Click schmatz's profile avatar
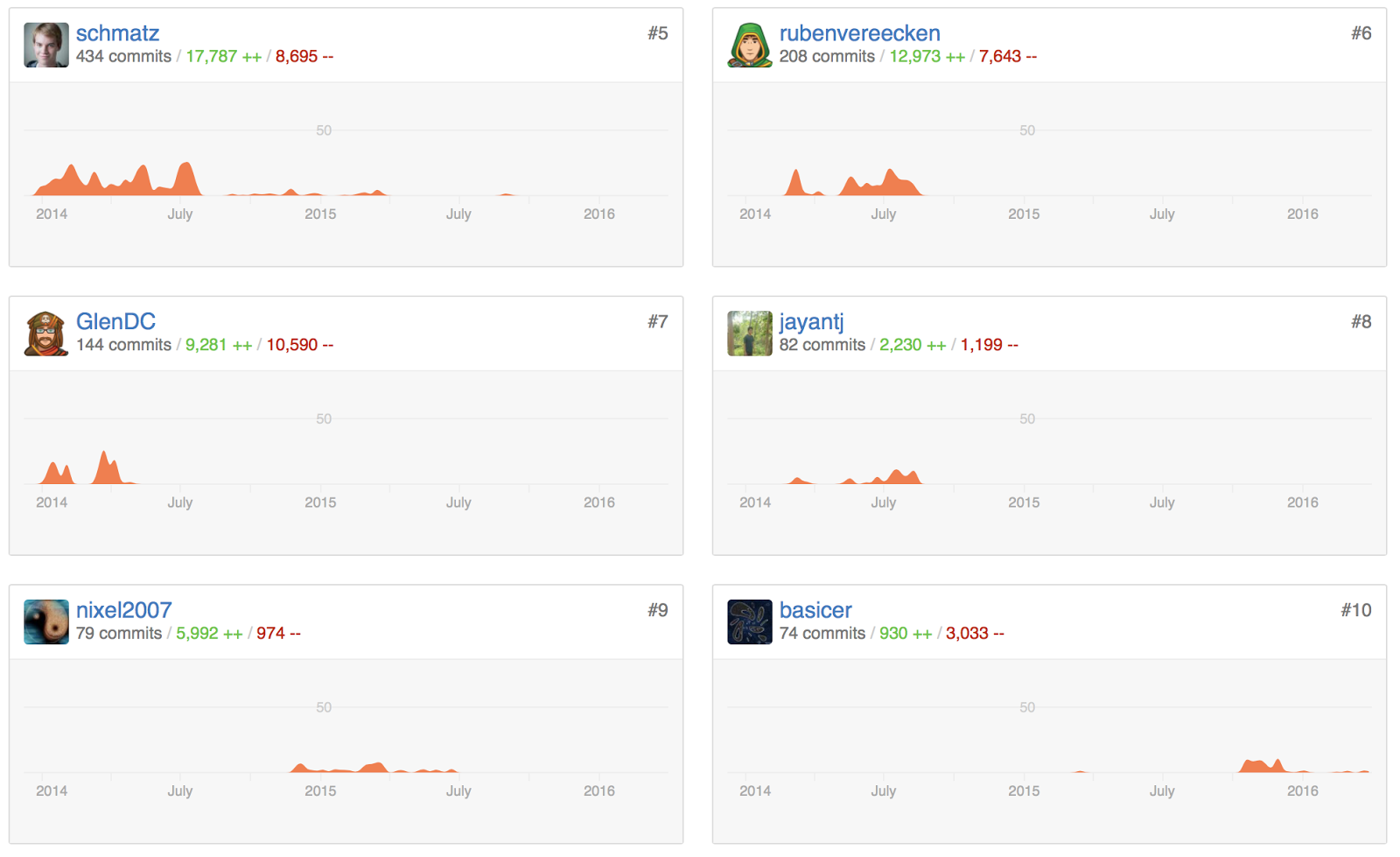 pos(45,46)
